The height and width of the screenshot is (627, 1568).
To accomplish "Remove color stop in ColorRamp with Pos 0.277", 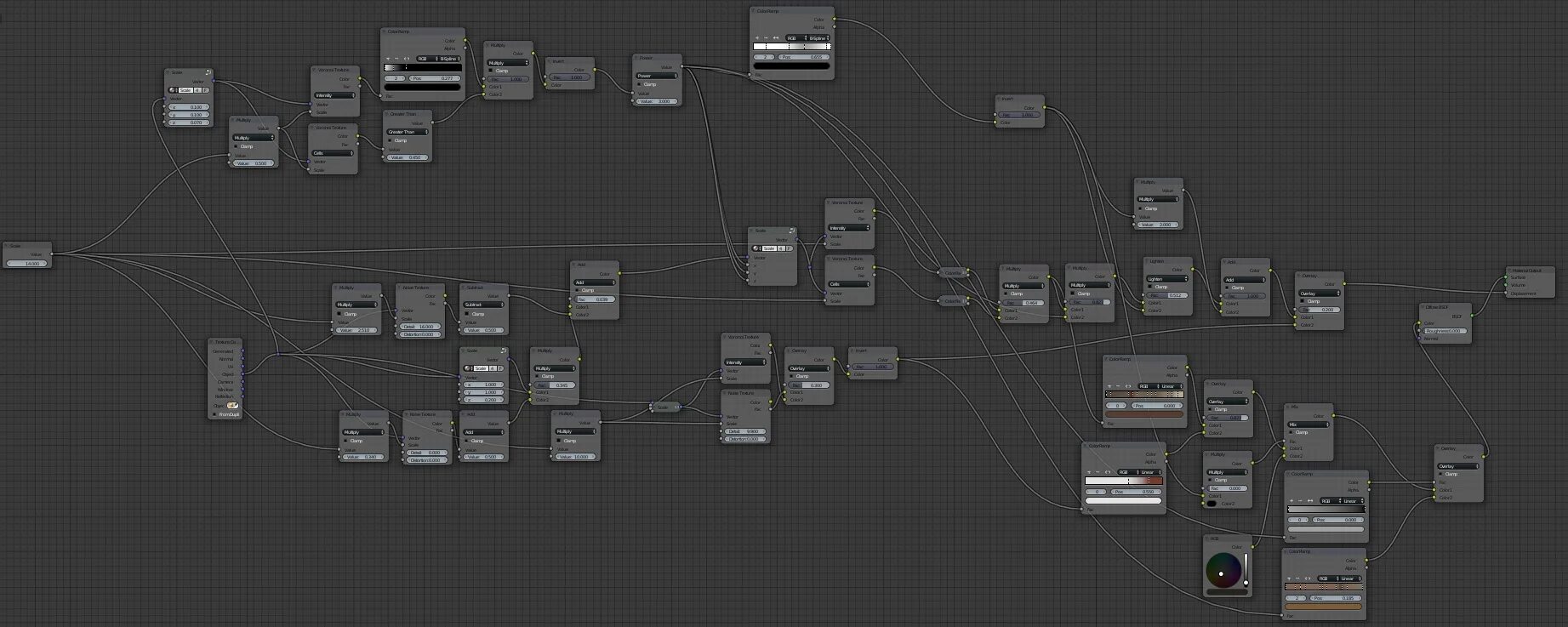I will 395,59.
